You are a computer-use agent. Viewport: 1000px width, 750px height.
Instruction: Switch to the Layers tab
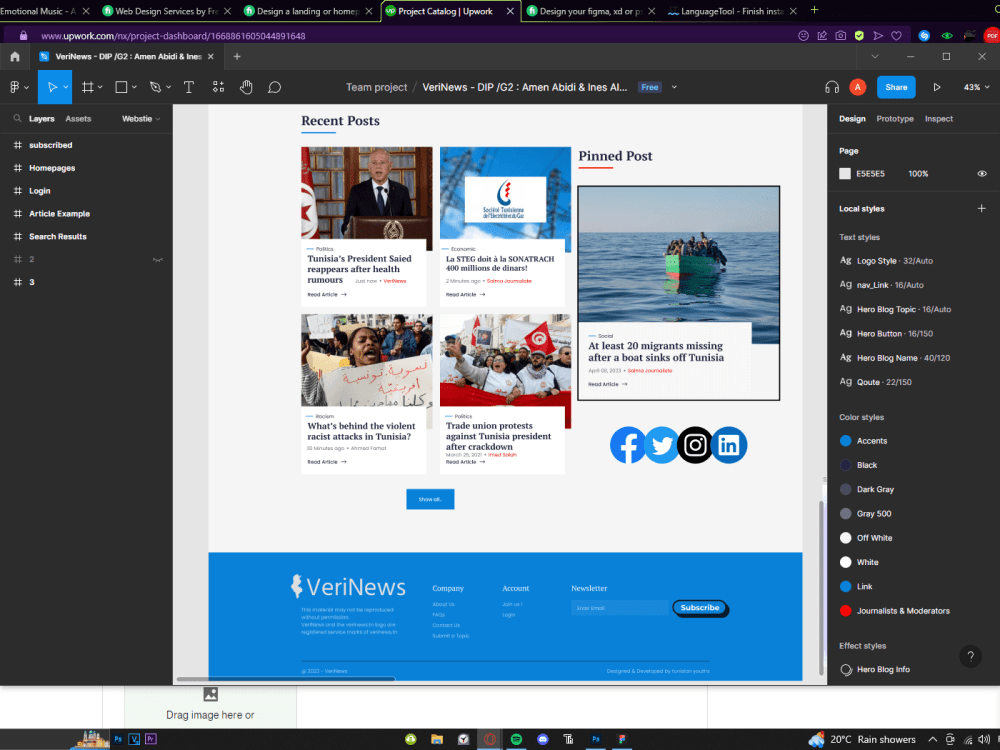tap(41, 119)
